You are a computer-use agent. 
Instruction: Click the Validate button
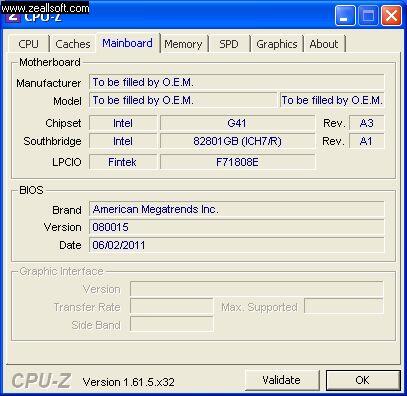point(282,380)
